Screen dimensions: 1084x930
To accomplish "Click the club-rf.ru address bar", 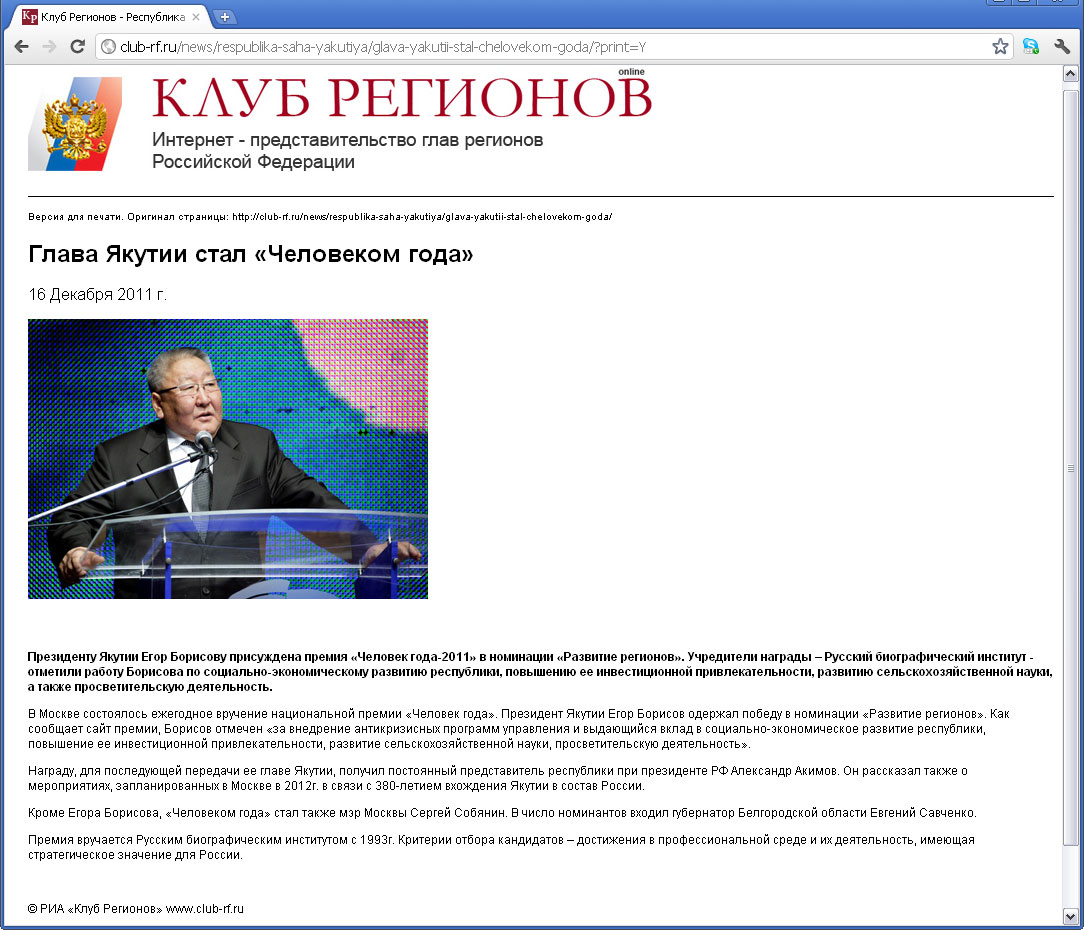I will 553,46.
